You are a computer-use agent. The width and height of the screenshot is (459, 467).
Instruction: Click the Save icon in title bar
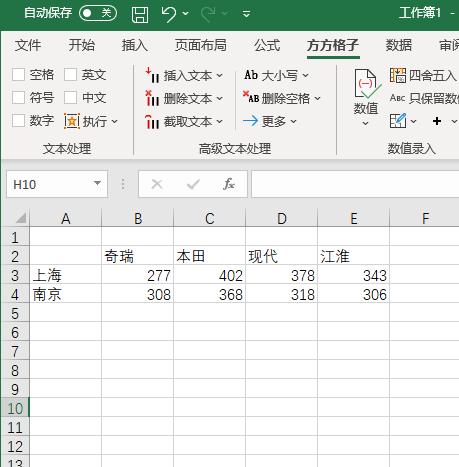140,14
